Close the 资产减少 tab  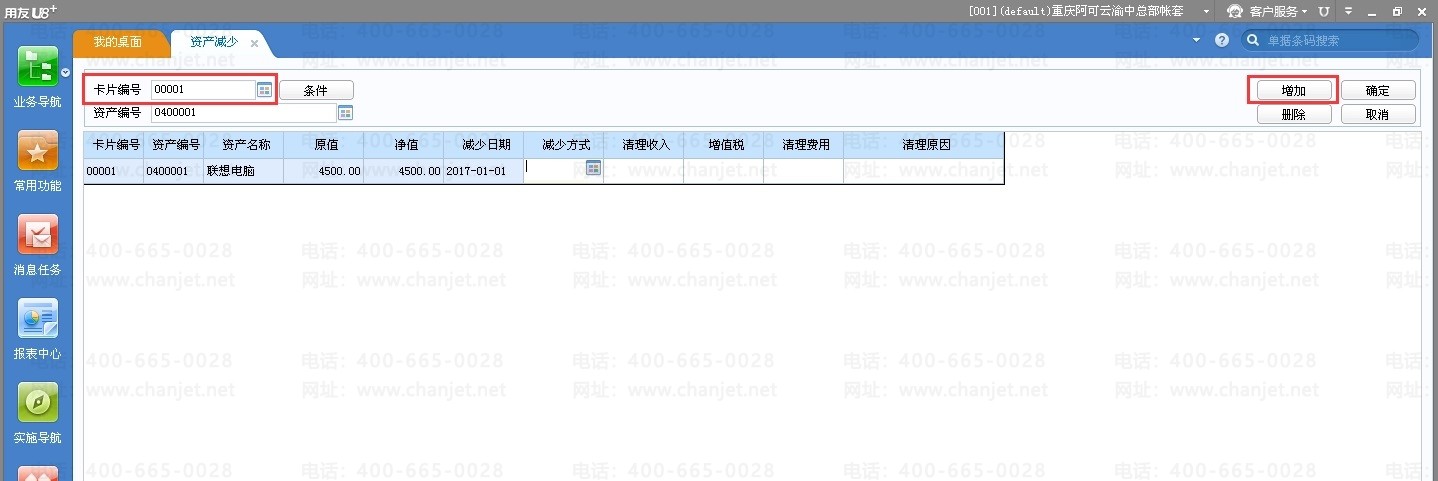[254, 43]
